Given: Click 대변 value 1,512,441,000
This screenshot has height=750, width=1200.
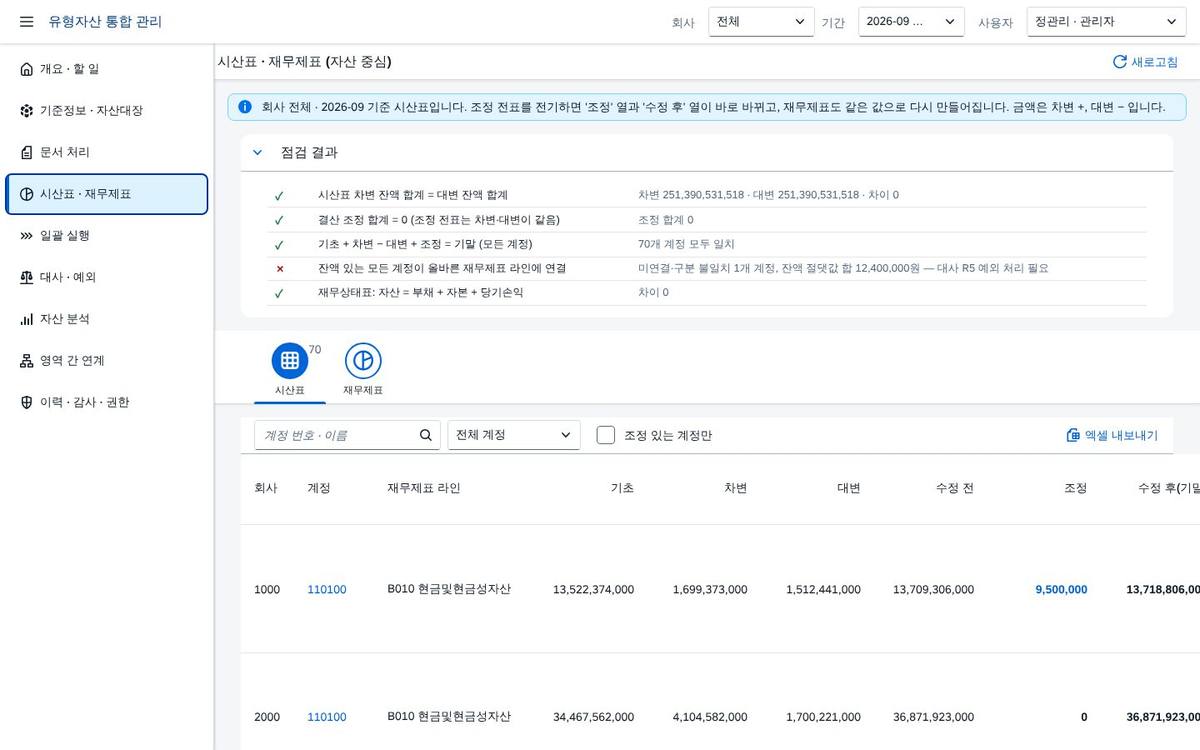Looking at the screenshot, I should click(823, 590).
